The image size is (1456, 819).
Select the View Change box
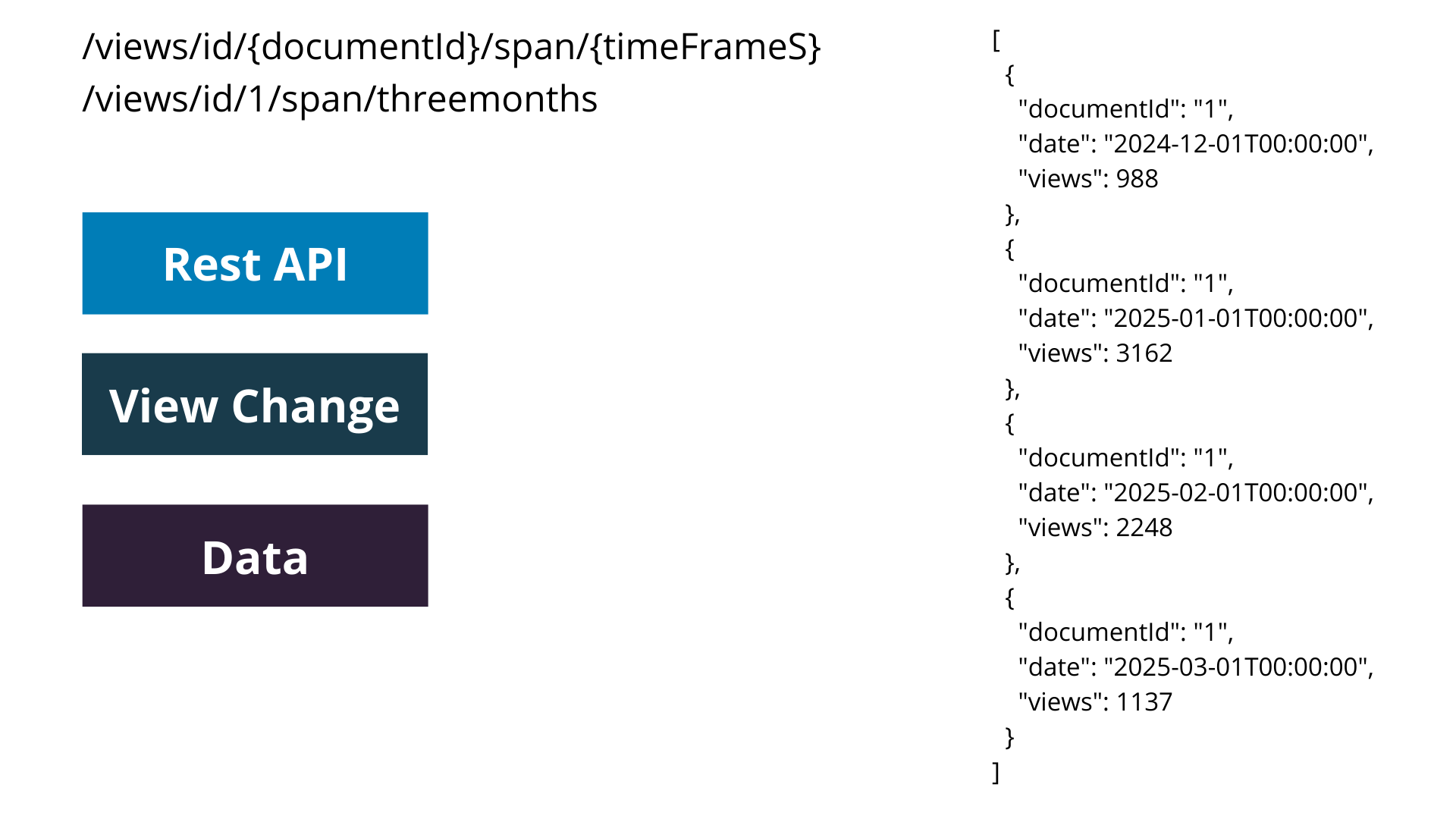click(255, 404)
